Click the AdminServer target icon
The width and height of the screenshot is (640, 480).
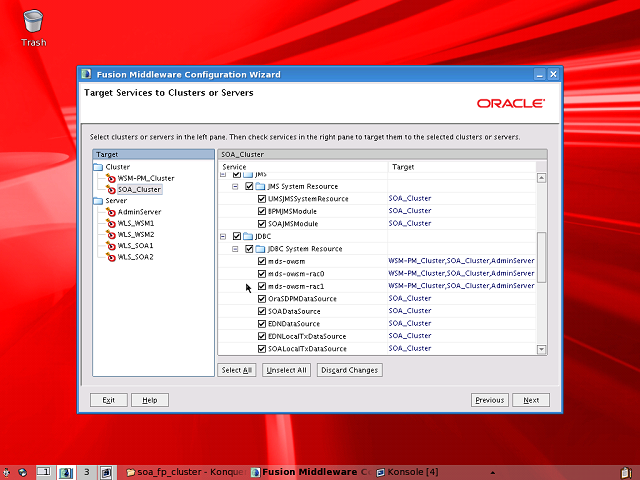click(111, 212)
